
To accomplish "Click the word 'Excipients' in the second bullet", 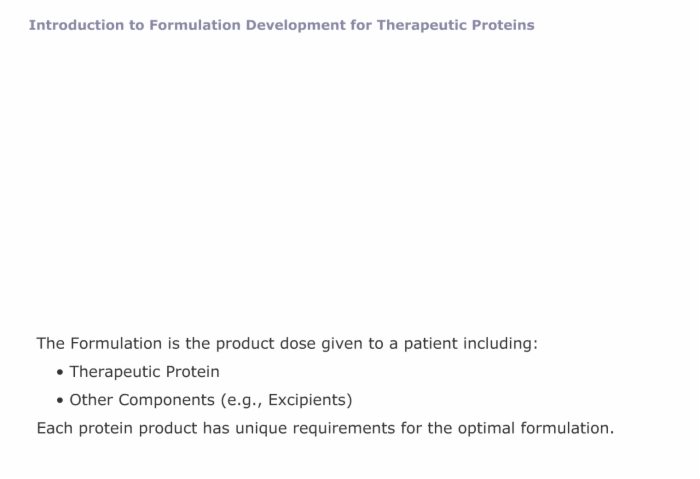I will point(308,400).
